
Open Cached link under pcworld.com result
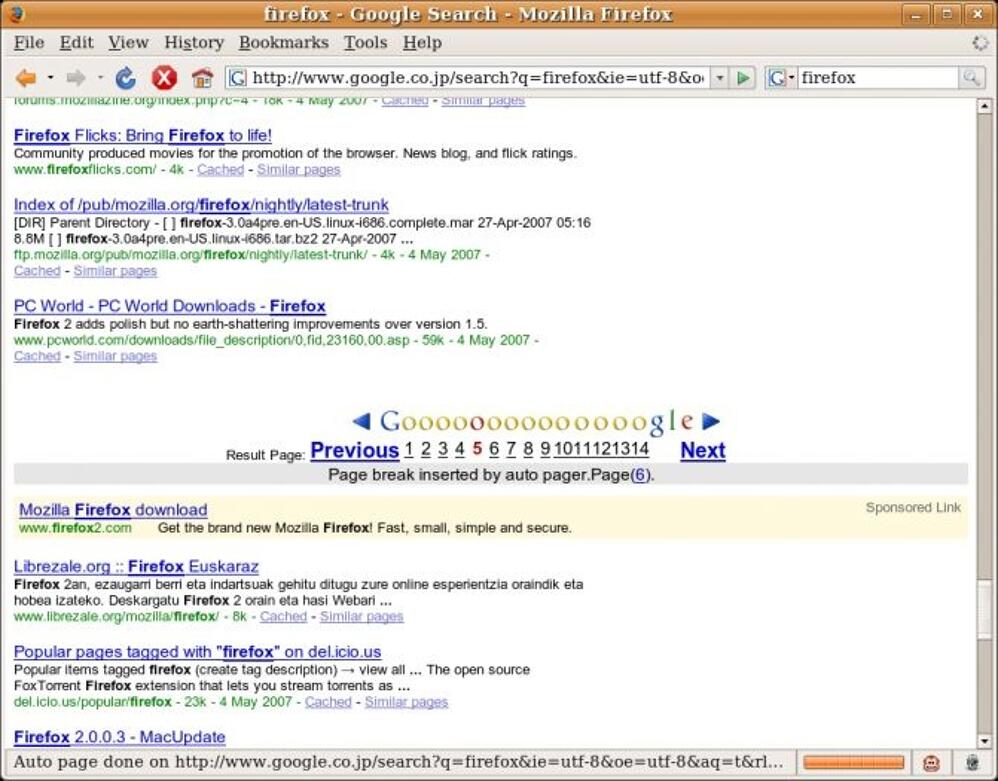point(37,356)
